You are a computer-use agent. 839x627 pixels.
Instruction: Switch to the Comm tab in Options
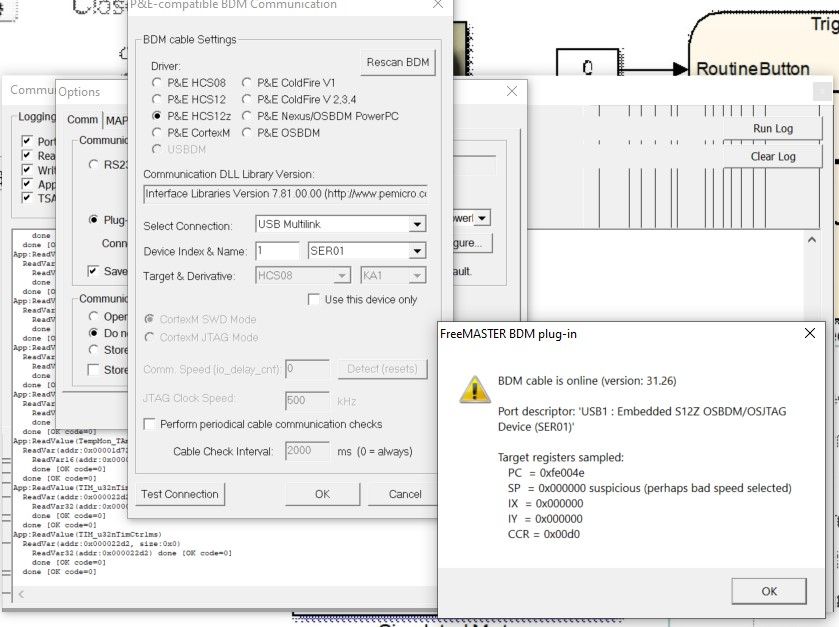pyautogui.click(x=82, y=120)
